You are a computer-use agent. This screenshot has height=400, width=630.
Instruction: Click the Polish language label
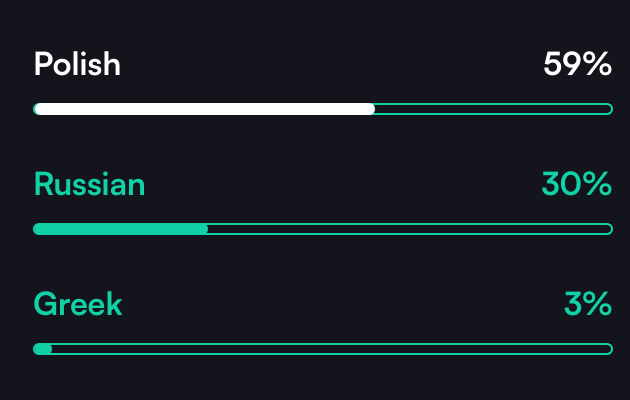click(77, 65)
